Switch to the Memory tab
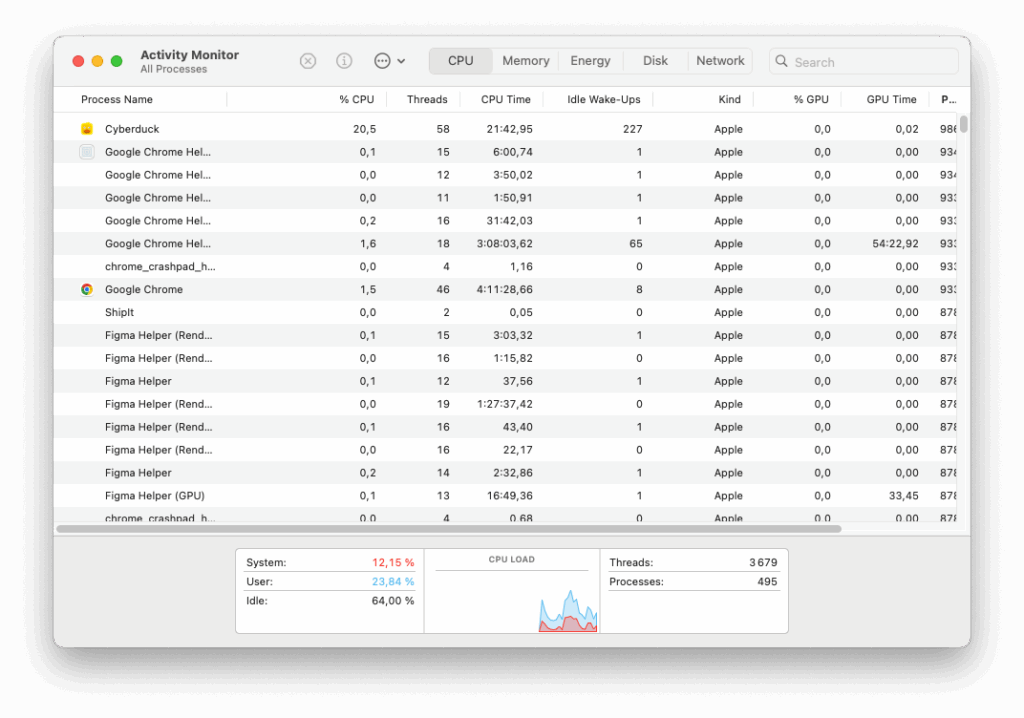 [526, 61]
